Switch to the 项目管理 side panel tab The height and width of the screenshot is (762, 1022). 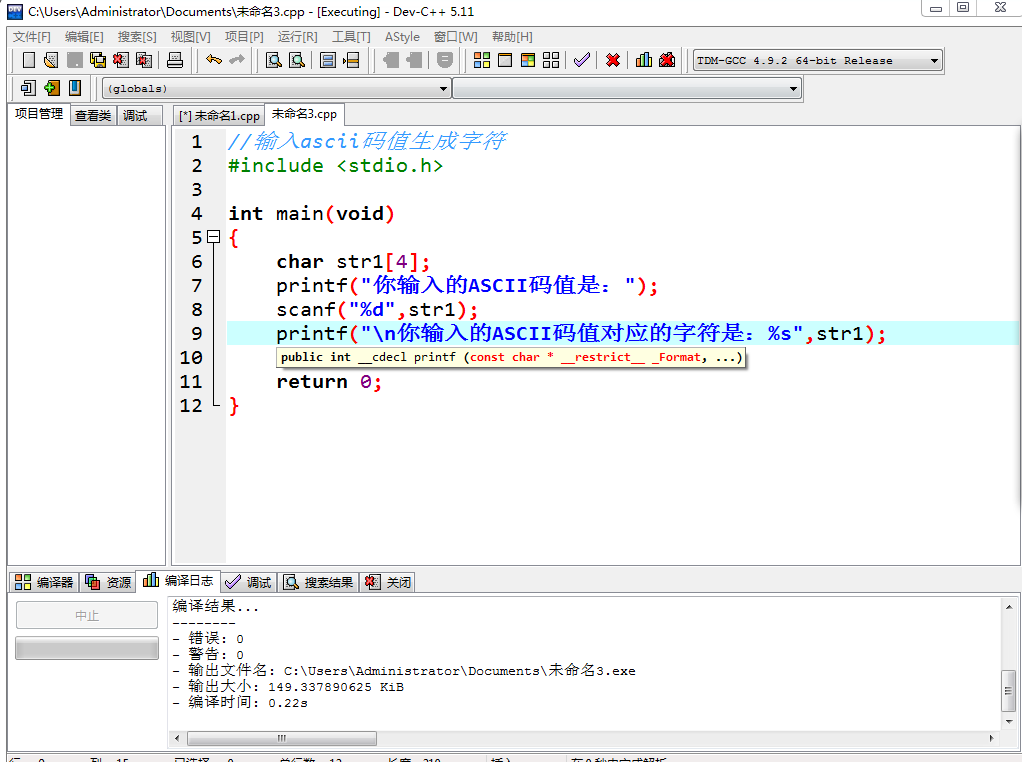[39, 114]
